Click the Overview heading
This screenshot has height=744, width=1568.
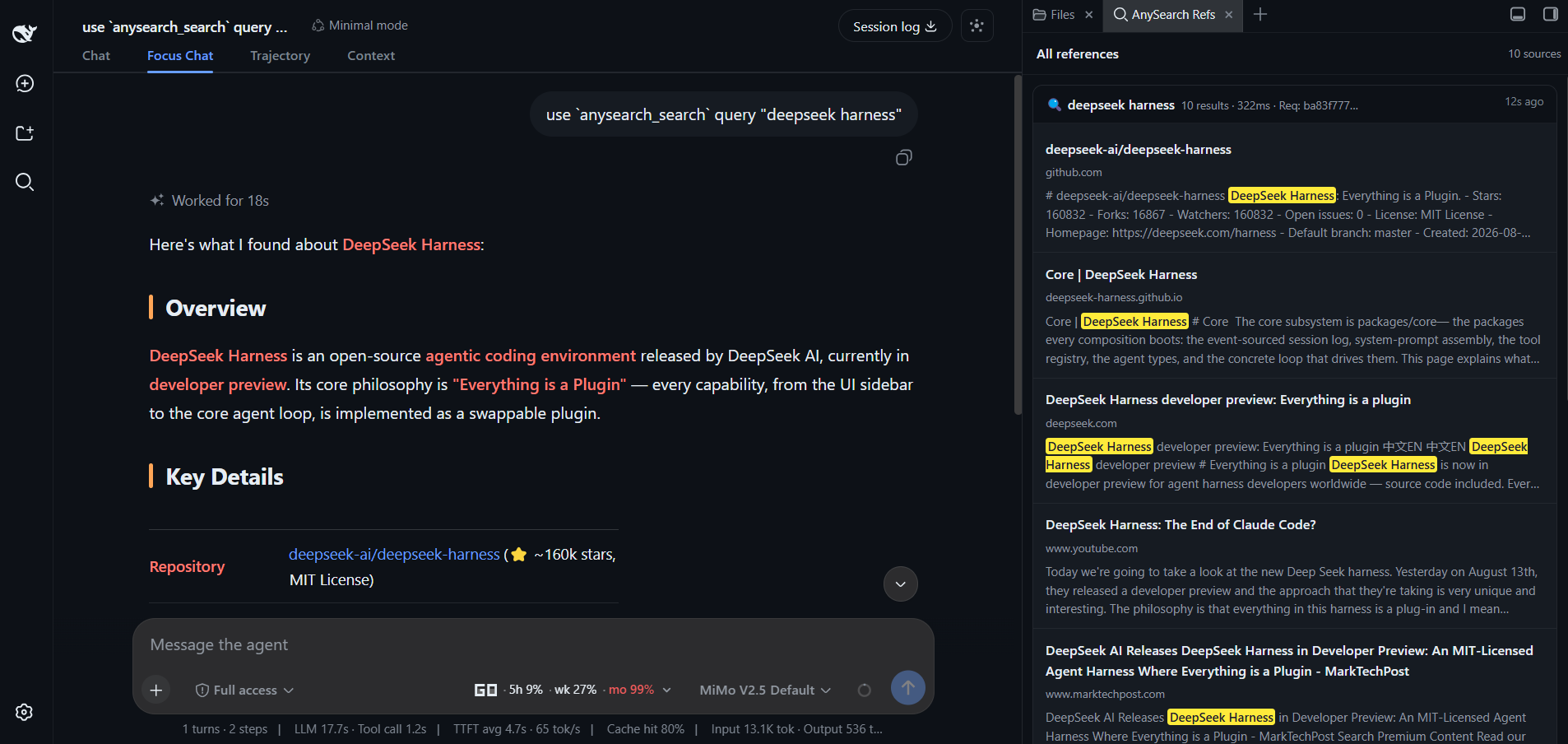click(x=216, y=308)
